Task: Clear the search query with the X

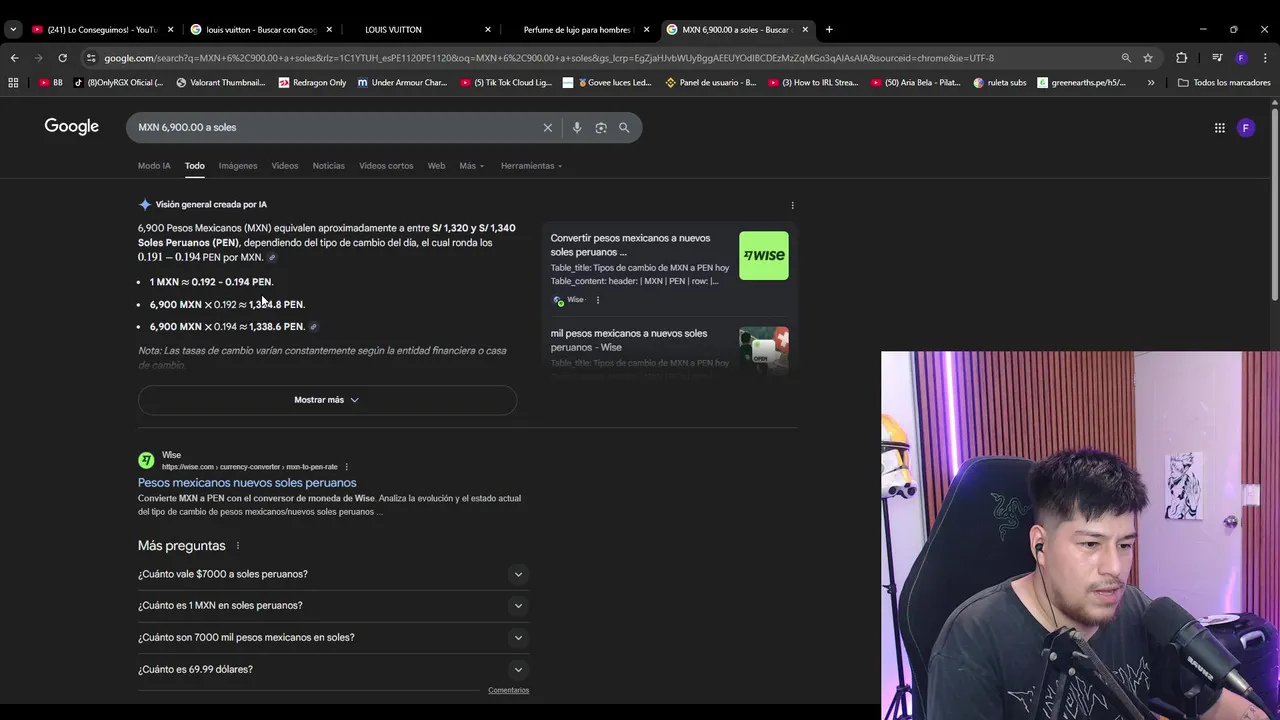Action: tap(547, 127)
